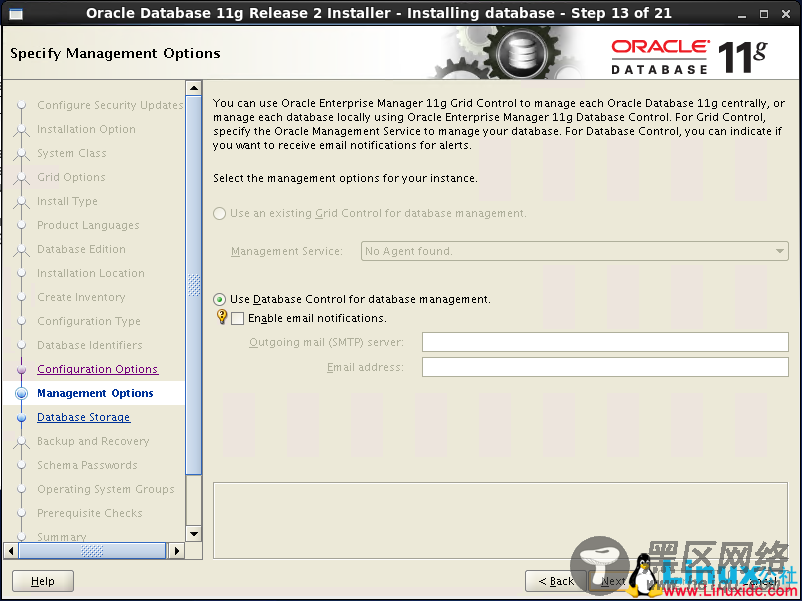This screenshot has height=601, width=802.
Task: Click the Email address input field
Action: (605, 367)
